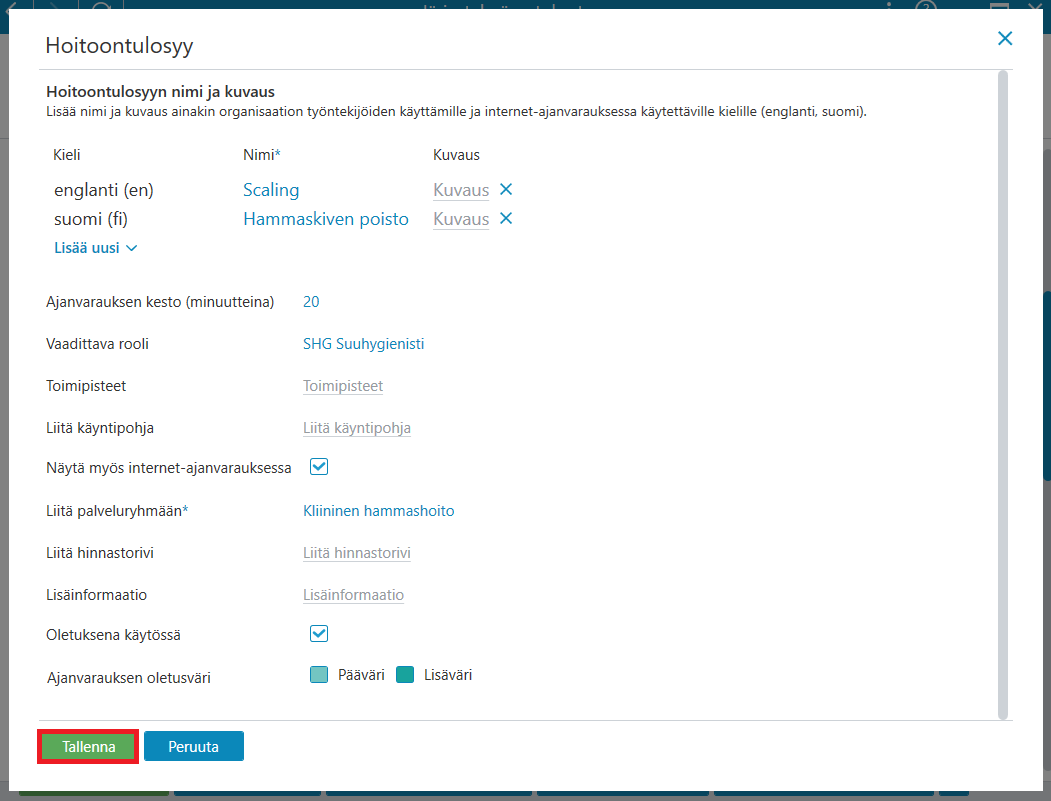Open the Toimipisteet field
This screenshot has width=1051, height=801.
(343, 386)
